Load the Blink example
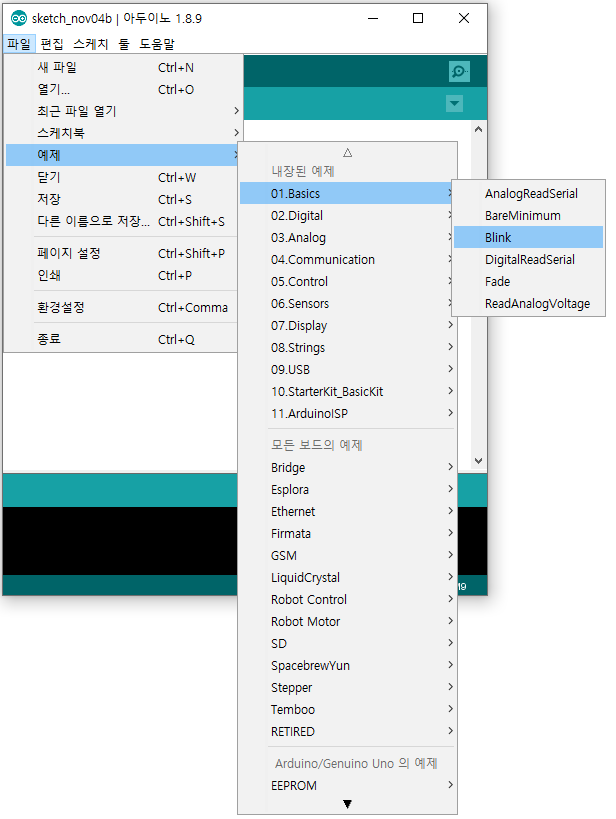616x819 pixels. pos(528,238)
